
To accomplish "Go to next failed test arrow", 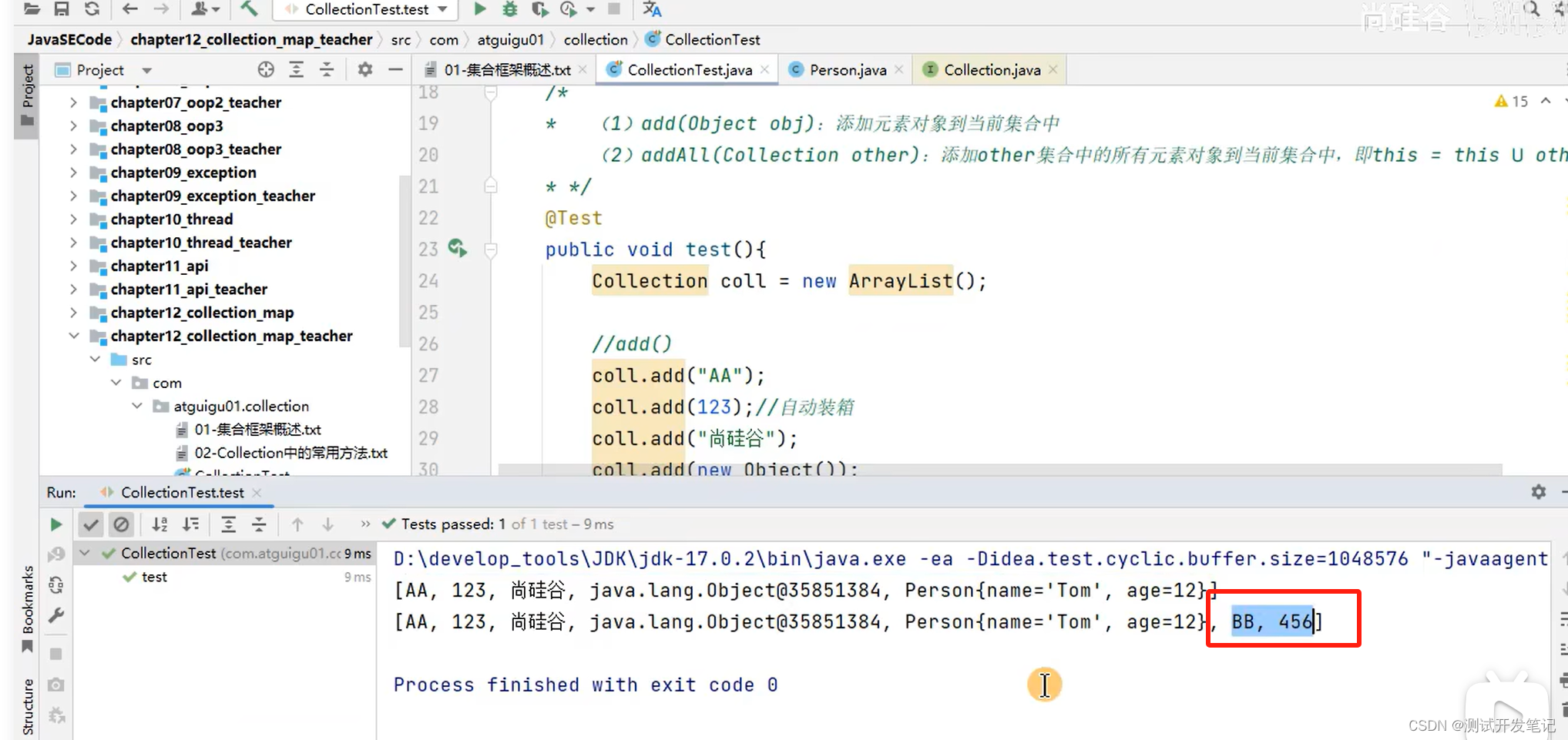I will (x=327, y=524).
